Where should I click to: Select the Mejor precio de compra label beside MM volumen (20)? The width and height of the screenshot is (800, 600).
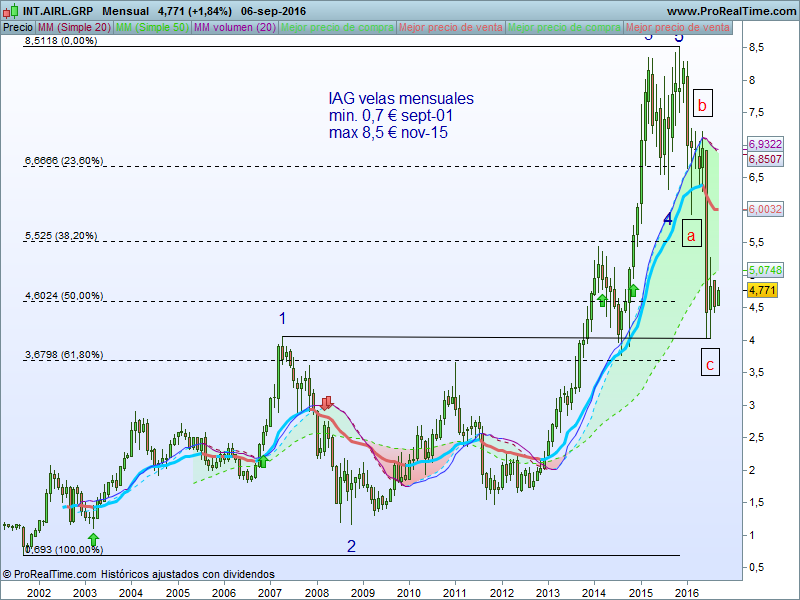click(337, 28)
